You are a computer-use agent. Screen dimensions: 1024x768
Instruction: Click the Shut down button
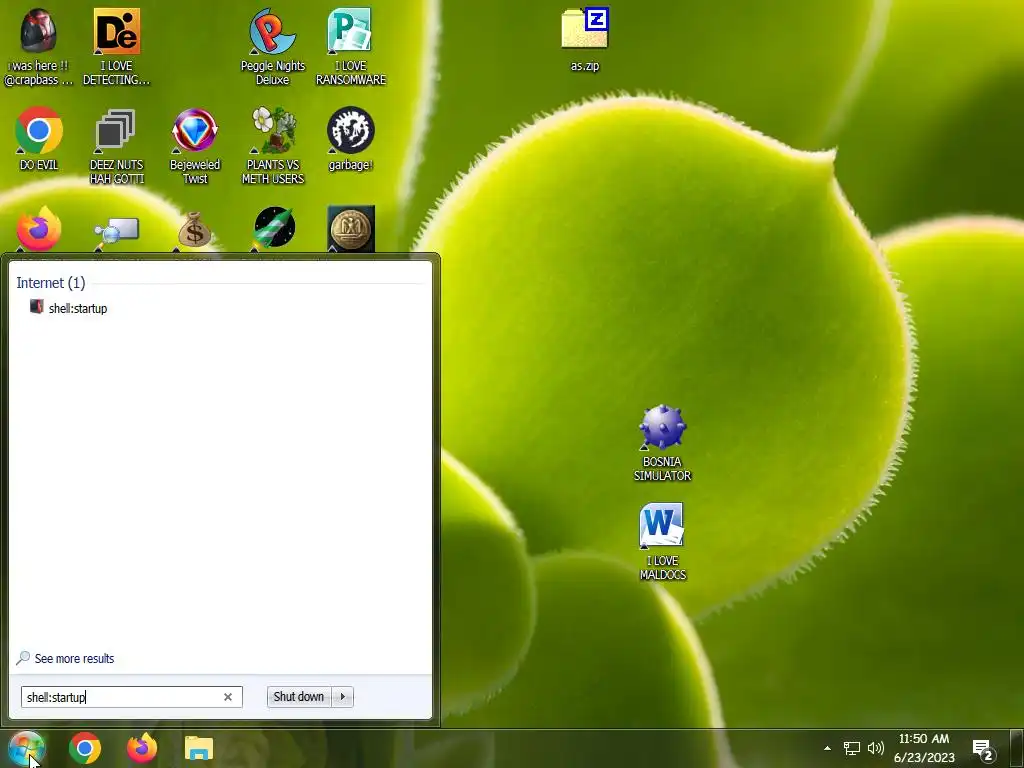pos(298,697)
